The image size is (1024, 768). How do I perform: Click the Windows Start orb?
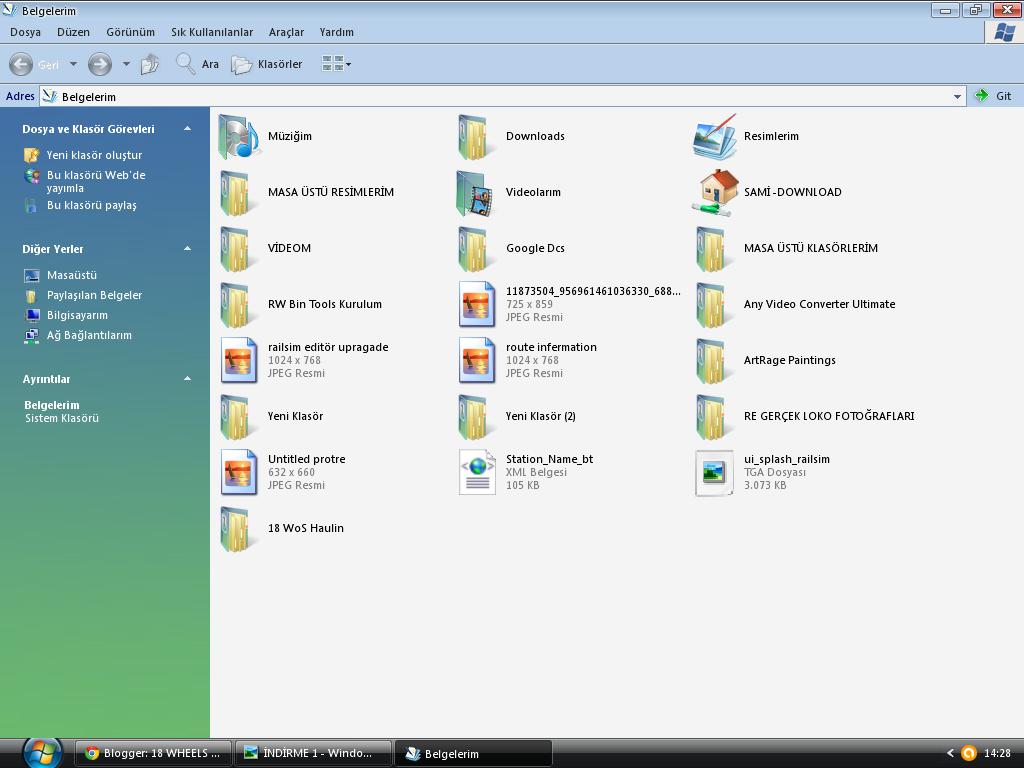tap(42, 753)
